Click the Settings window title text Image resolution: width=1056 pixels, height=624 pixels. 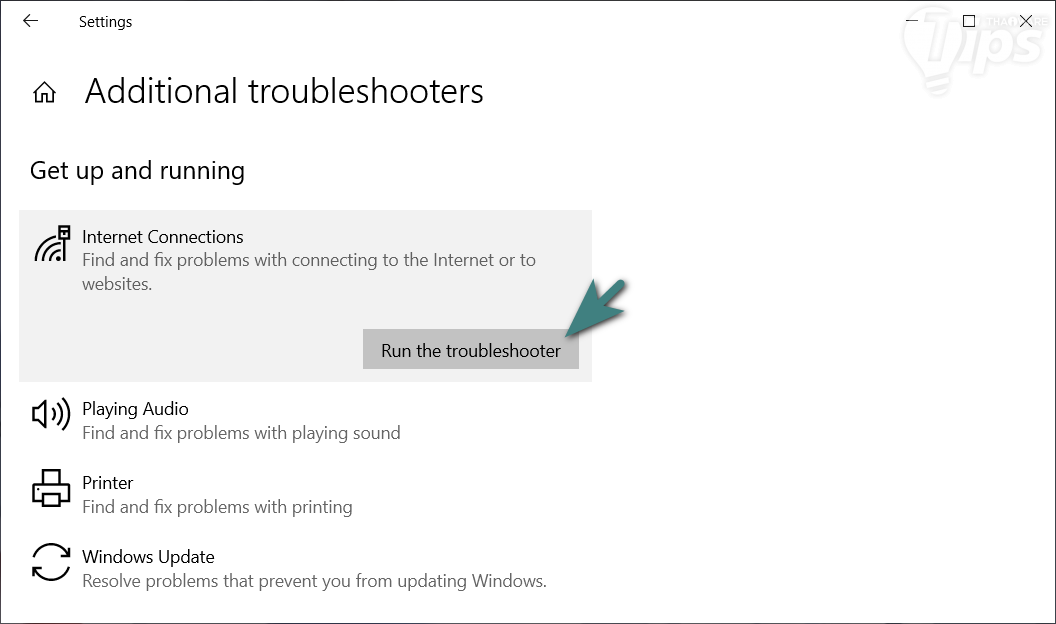point(105,22)
